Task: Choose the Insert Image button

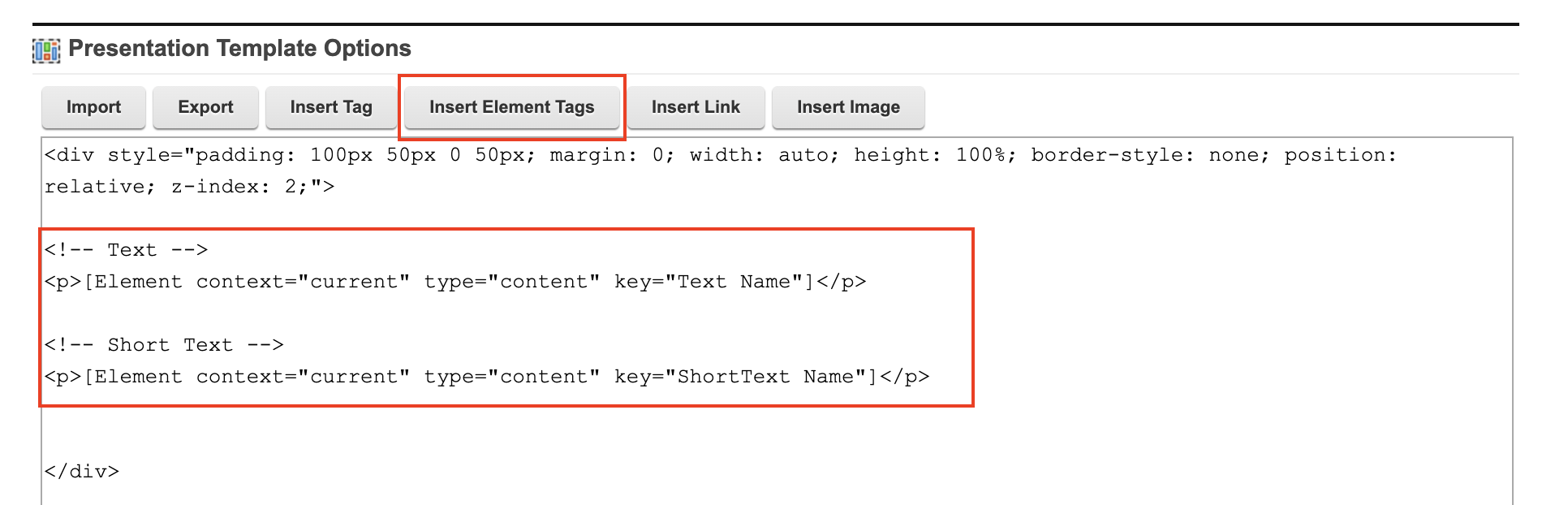Action: pyautogui.click(x=848, y=107)
